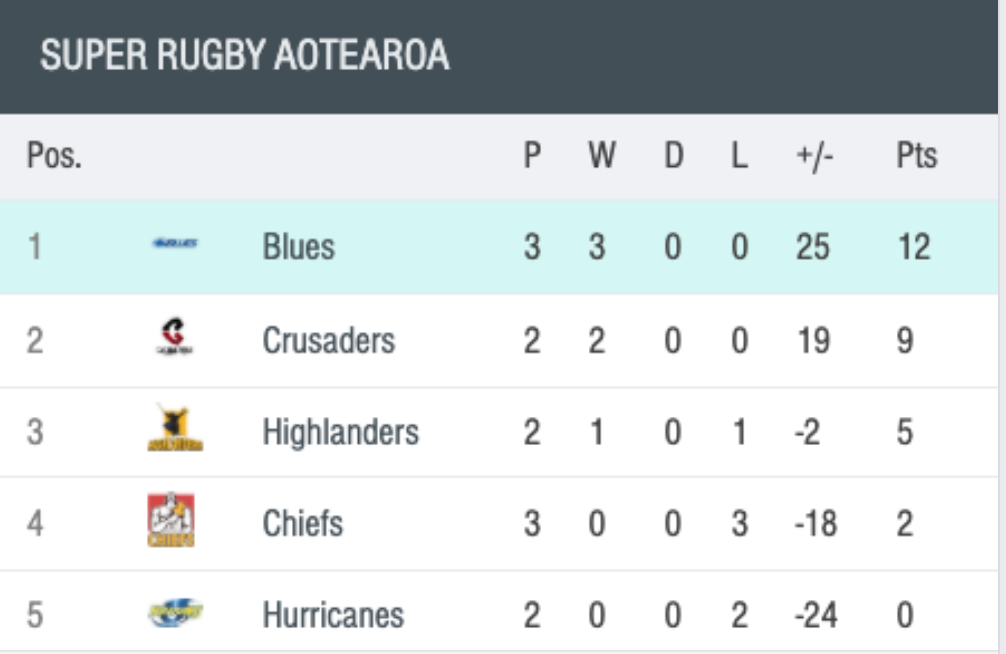Click the Hurricanes team logo
The height and width of the screenshot is (654, 1006).
(175, 614)
